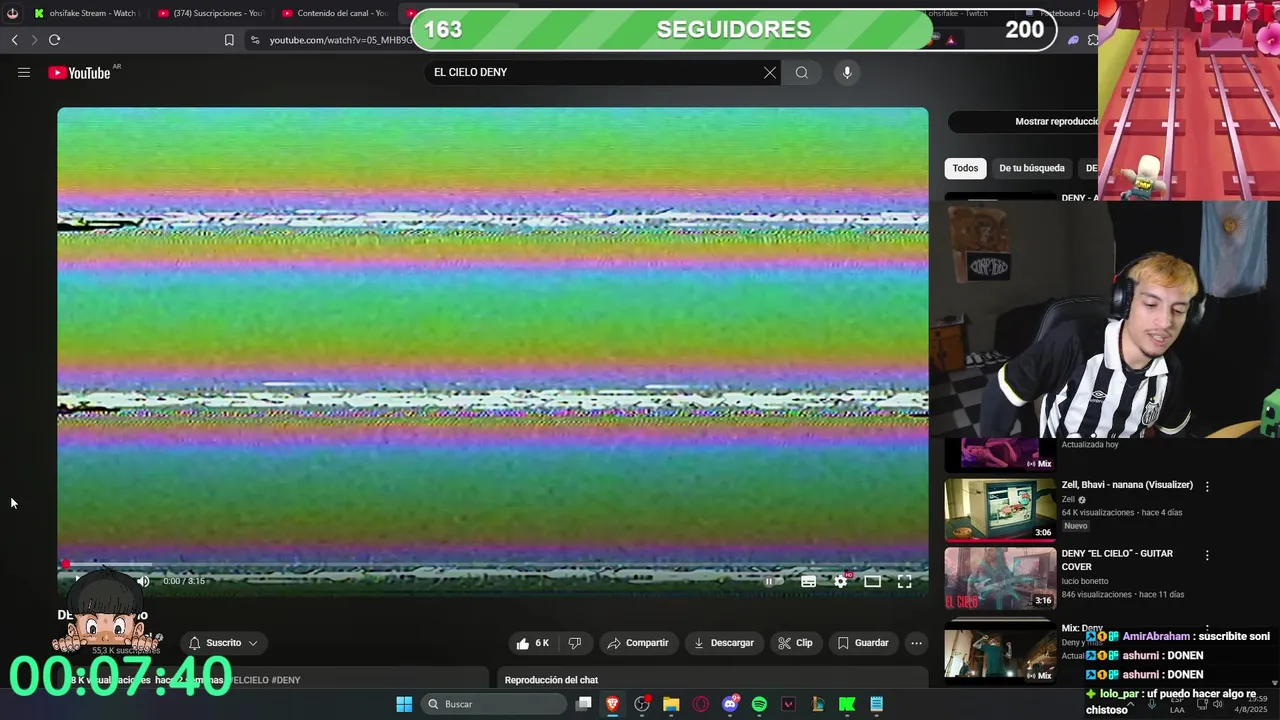Open more actions three-dot button under video
This screenshot has height=720, width=1280.
[x=916, y=643]
